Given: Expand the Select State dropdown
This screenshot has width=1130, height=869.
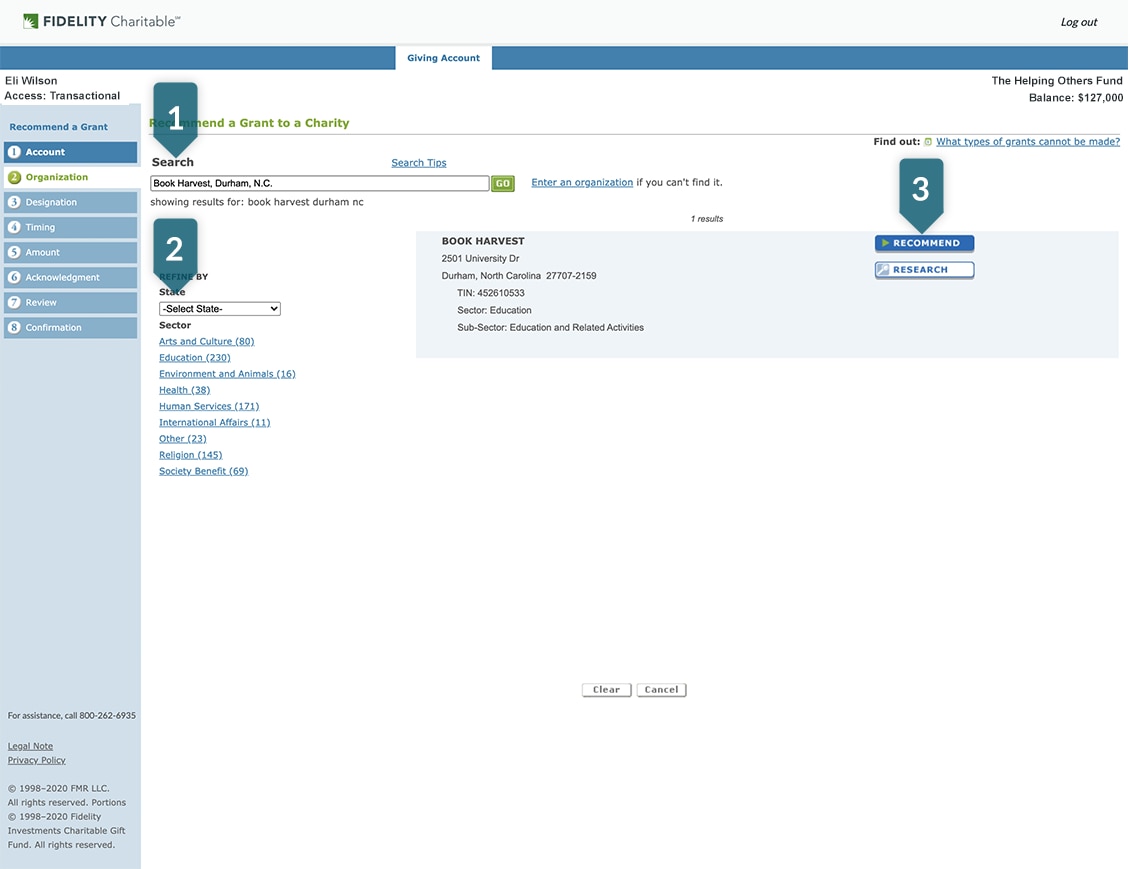Looking at the screenshot, I should tap(220, 308).
